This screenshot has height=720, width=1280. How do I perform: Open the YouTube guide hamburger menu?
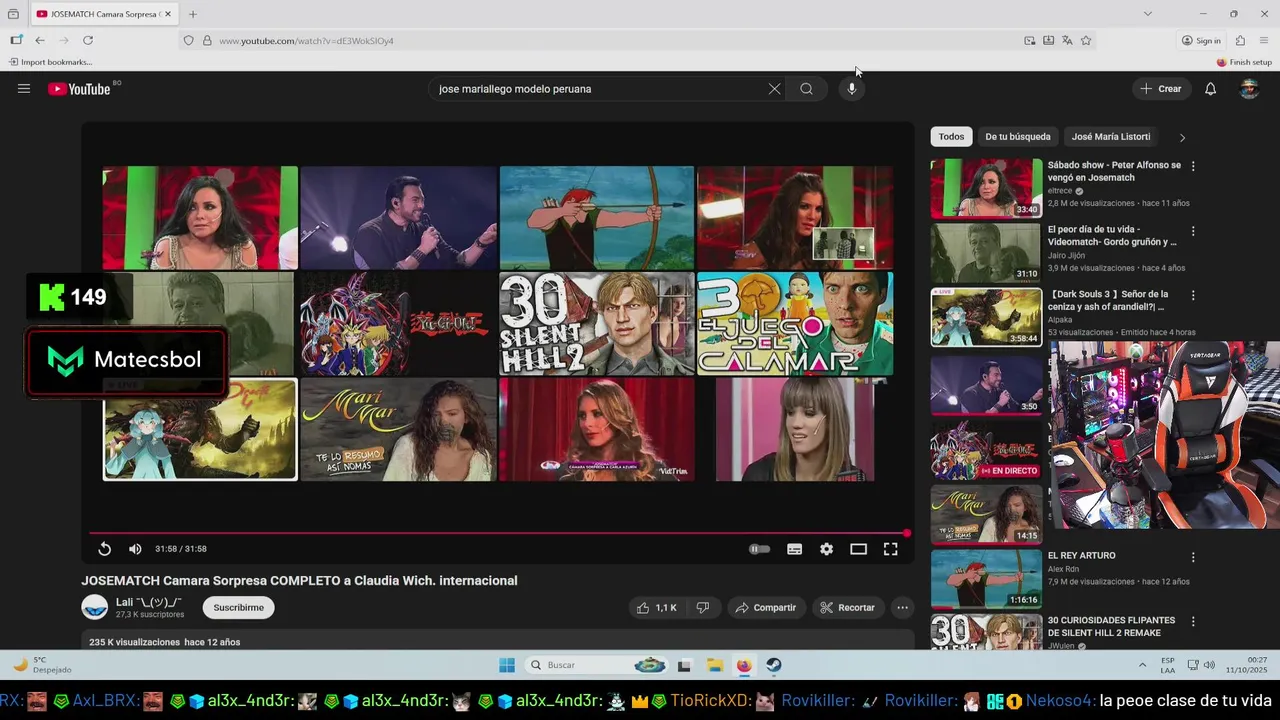[24, 89]
